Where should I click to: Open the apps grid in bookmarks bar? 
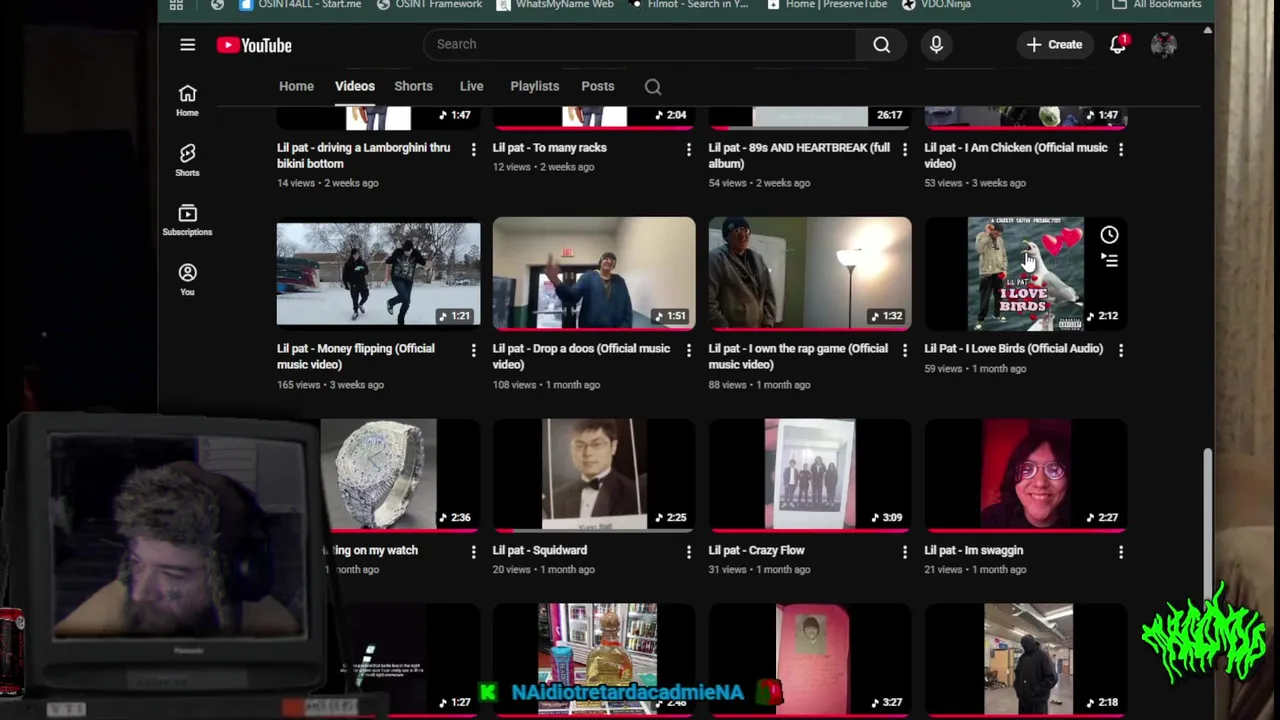tap(176, 5)
